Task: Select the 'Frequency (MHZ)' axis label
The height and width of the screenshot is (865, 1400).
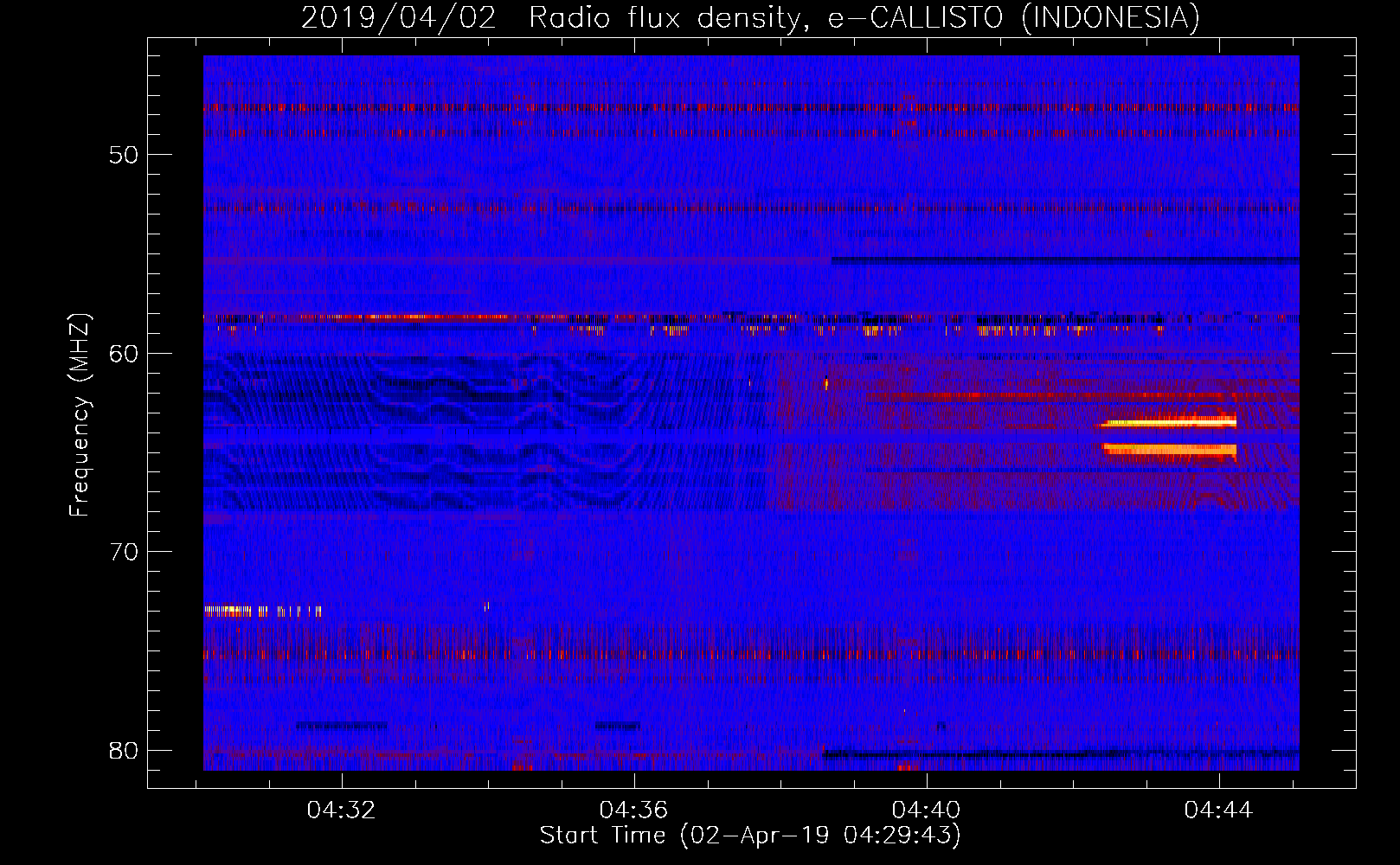Action: [80, 415]
